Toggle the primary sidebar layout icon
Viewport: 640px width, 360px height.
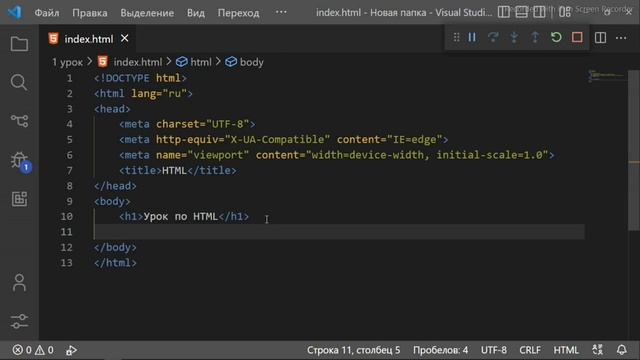tap(504, 12)
